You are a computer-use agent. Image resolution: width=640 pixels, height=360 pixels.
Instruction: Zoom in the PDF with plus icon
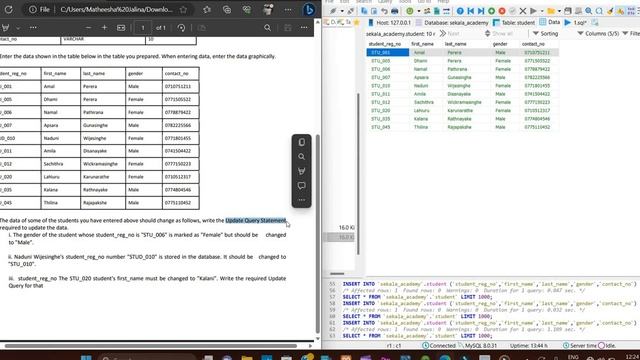(x=104, y=28)
